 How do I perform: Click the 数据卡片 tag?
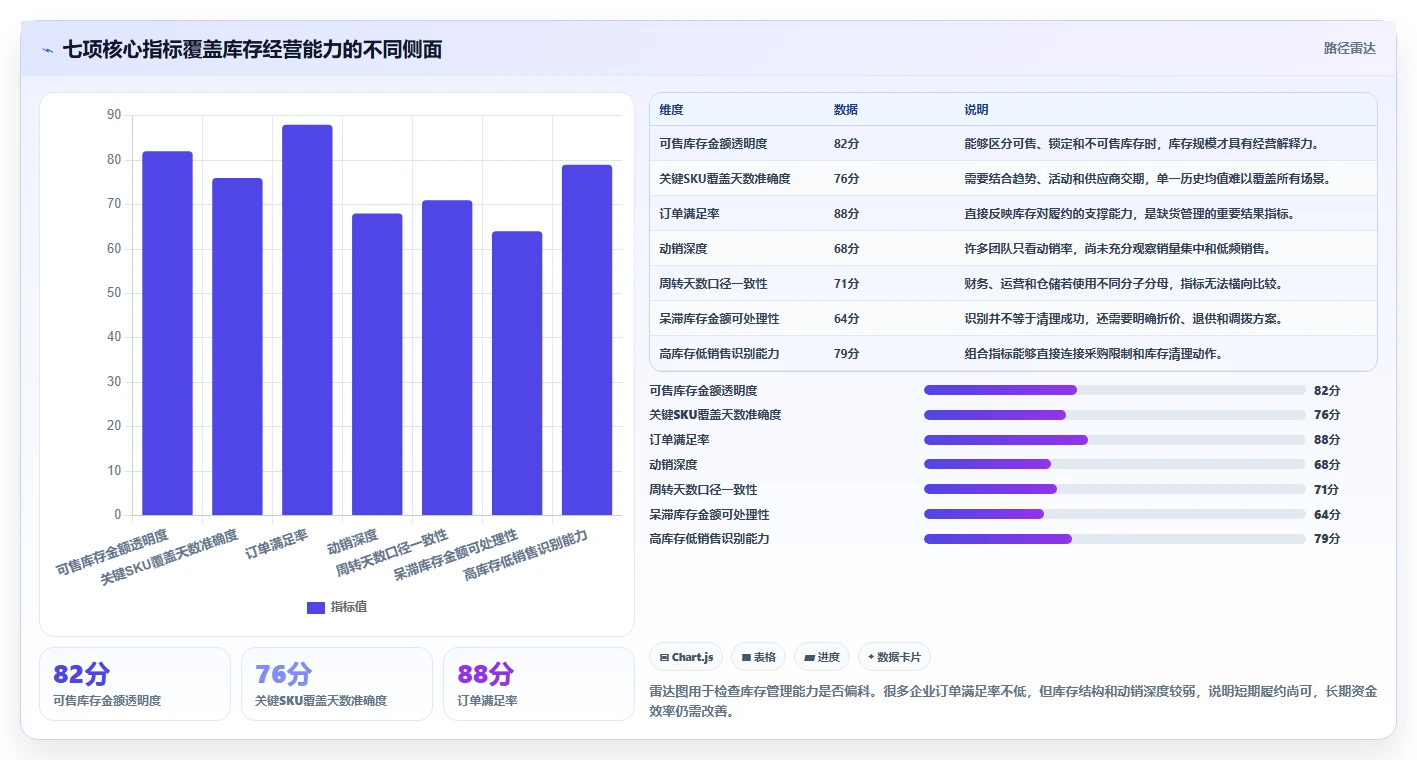(x=894, y=657)
